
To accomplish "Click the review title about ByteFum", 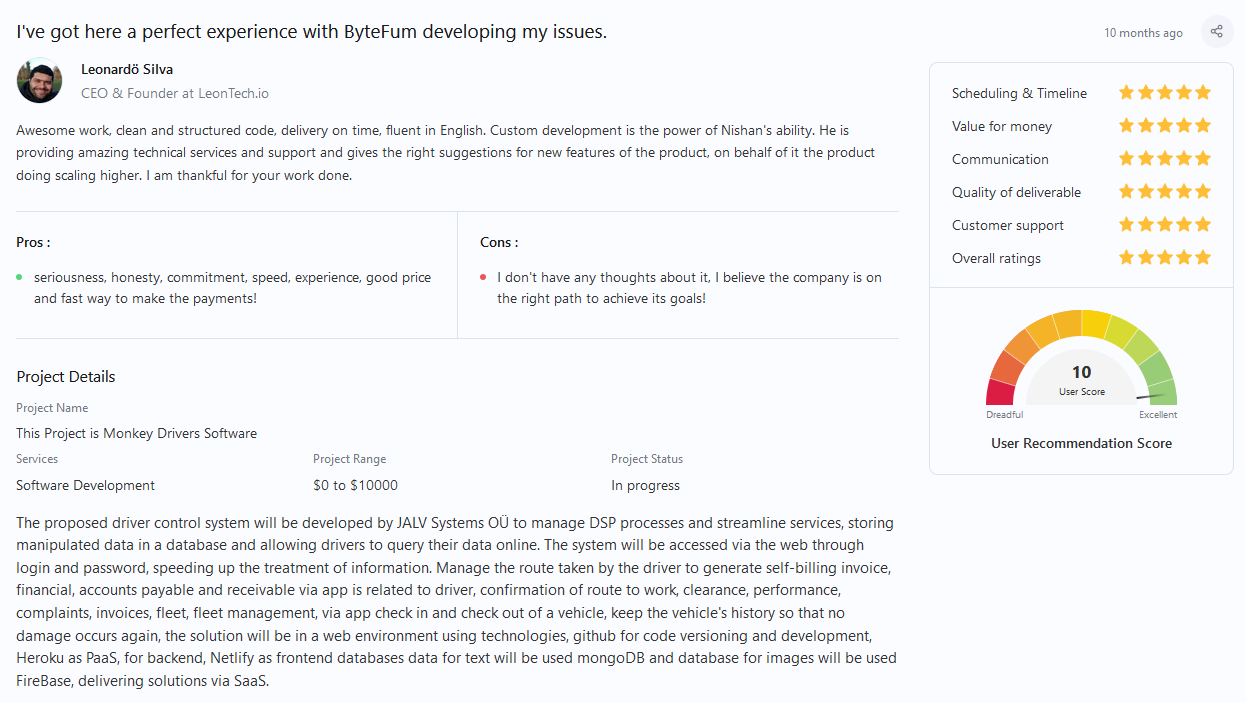I will click(x=312, y=31).
